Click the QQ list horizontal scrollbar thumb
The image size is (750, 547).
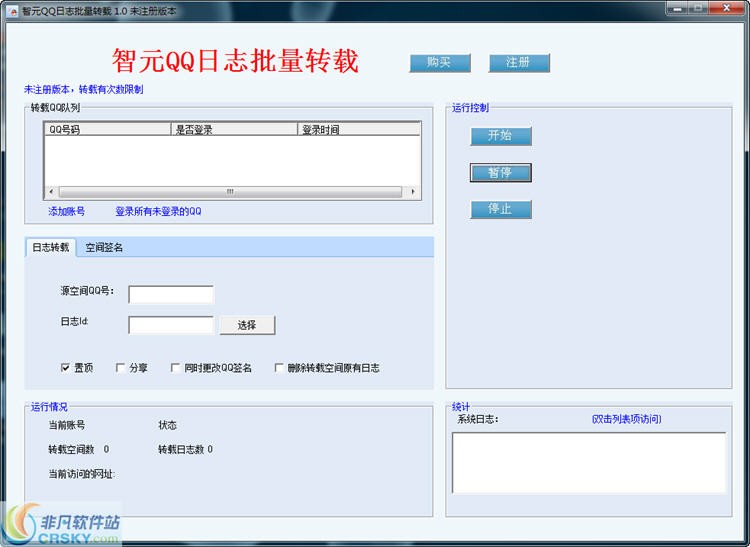[x=230, y=192]
